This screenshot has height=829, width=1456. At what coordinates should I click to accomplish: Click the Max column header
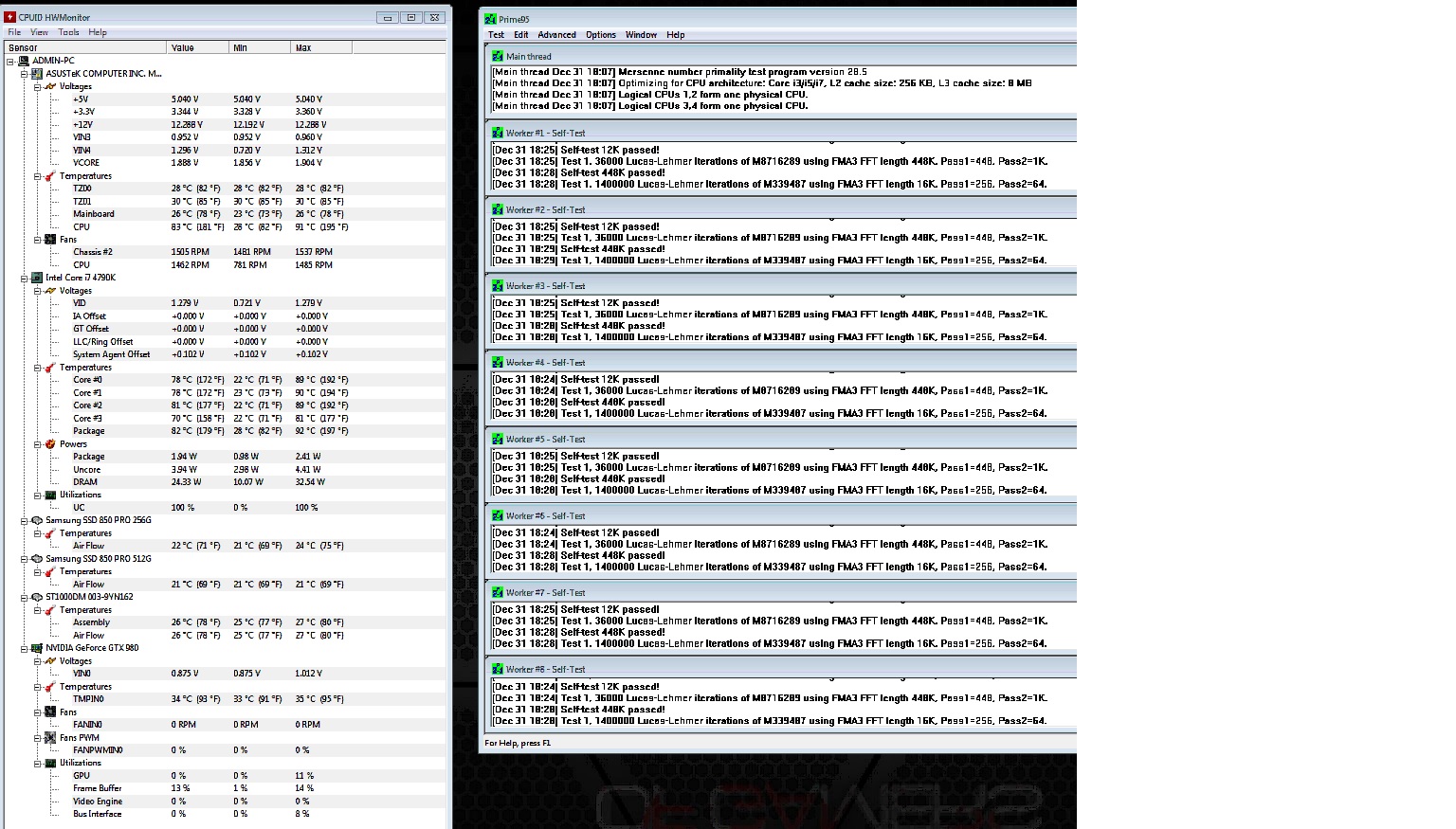[321, 47]
